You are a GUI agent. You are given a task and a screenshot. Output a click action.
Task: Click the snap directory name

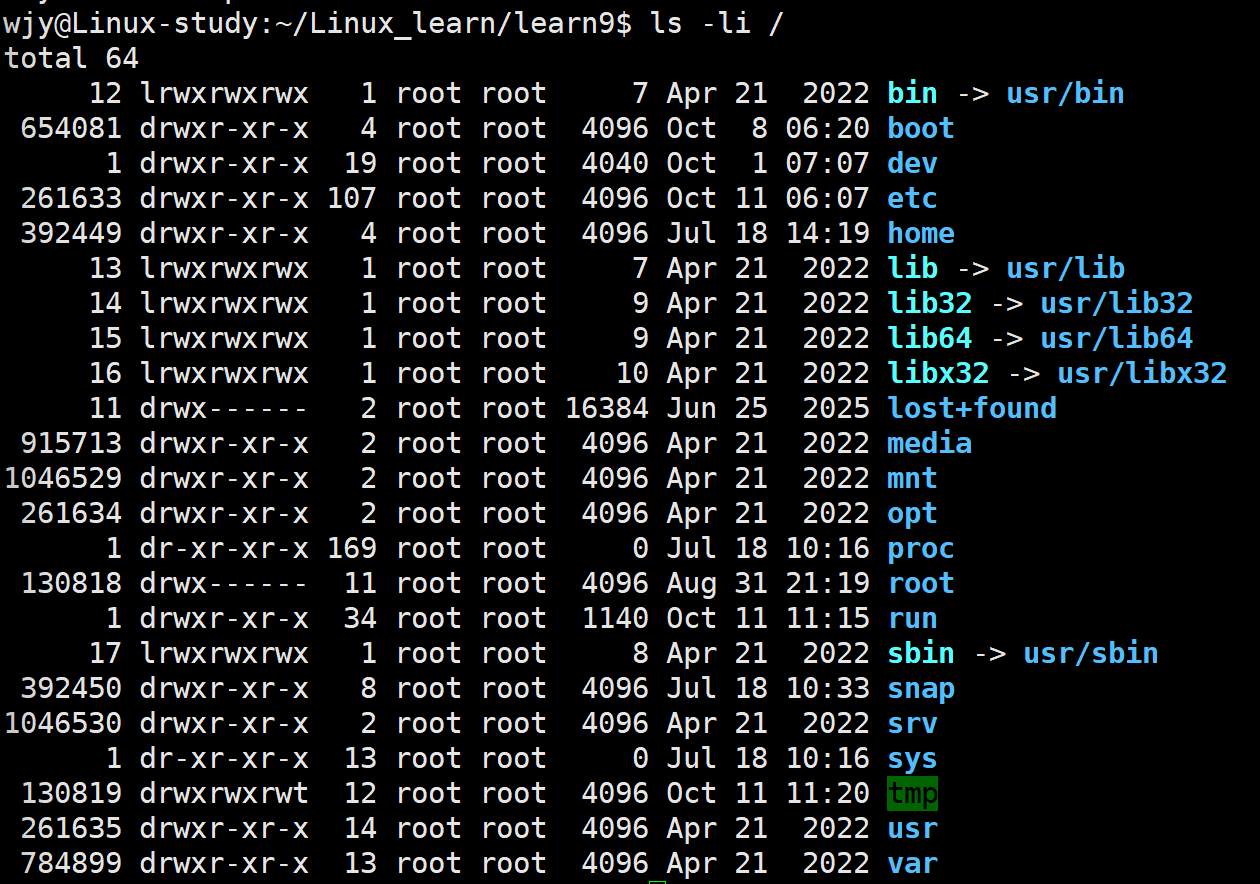(921, 689)
